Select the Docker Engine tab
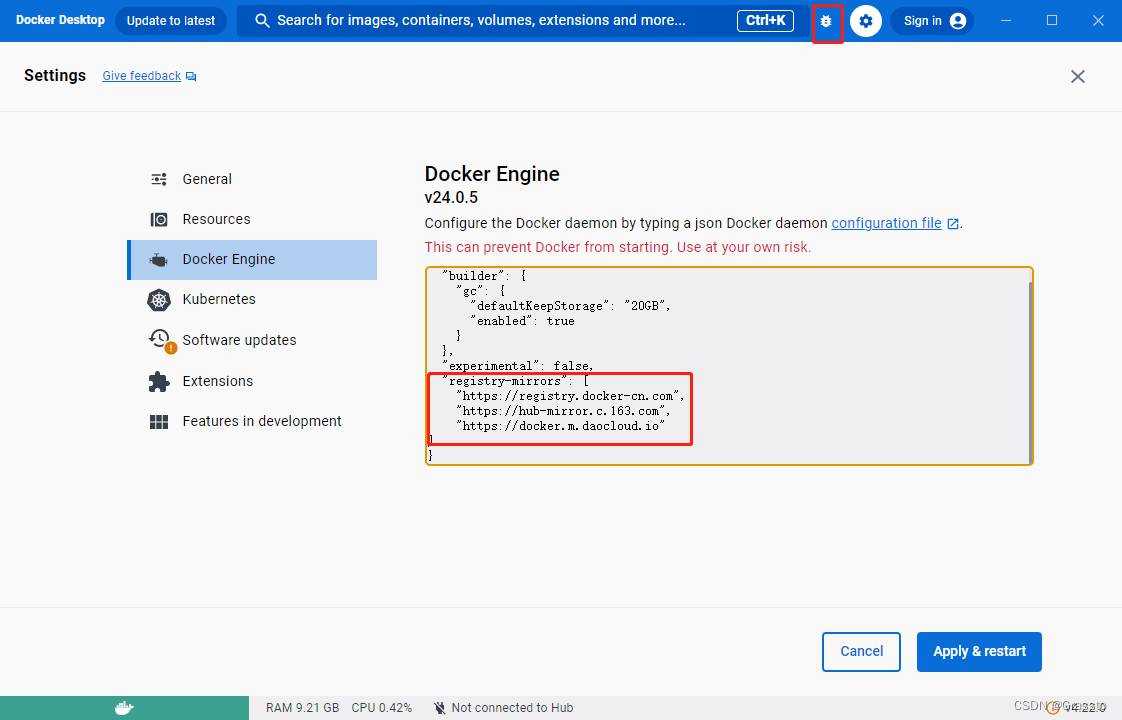 (x=253, y=259)
